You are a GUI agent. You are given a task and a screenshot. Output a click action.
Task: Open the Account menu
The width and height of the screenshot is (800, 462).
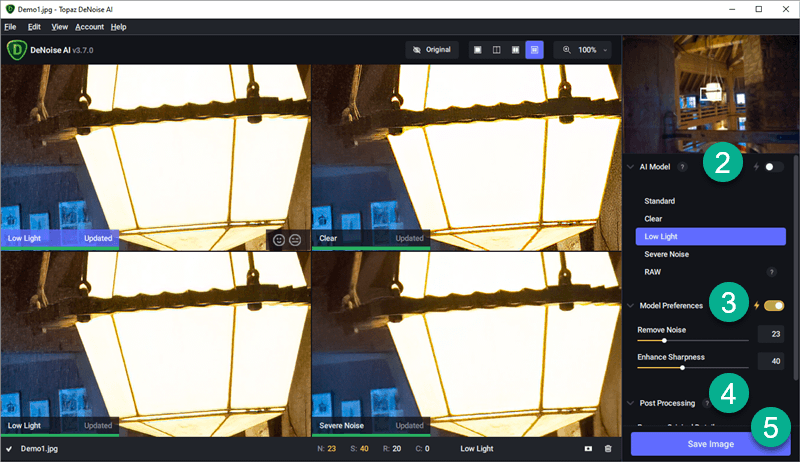coord(89,27)
